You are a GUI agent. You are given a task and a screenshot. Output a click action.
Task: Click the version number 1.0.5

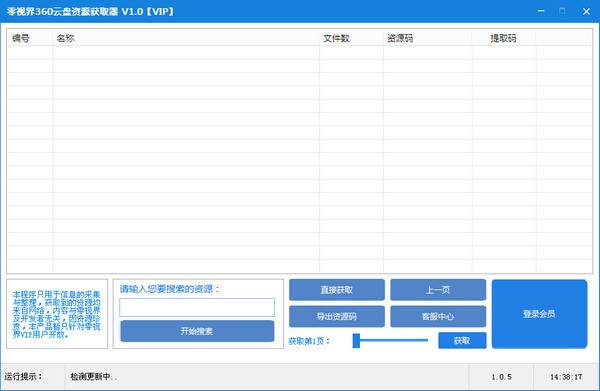(x=501, y=377)
